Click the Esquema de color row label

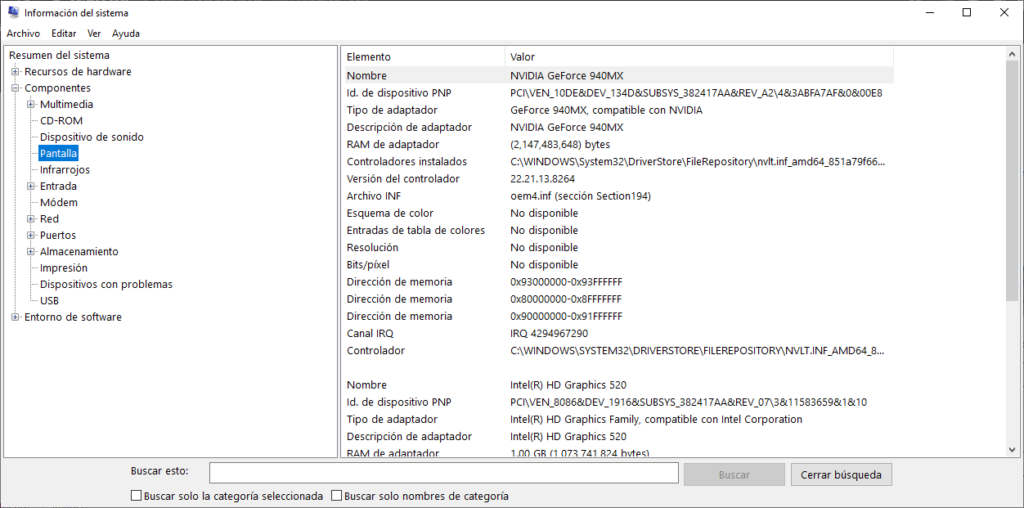(390, 213)
